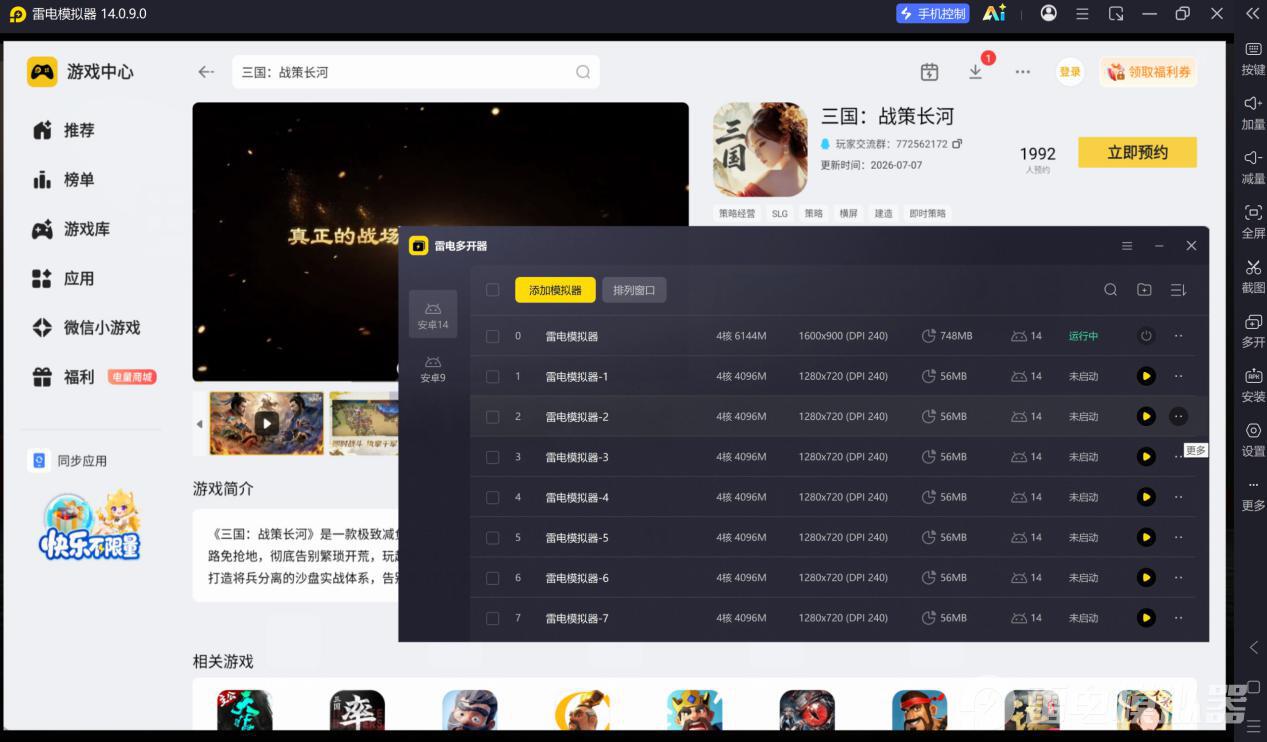Open more options for 雷电模拟器 row 0

[x=1178, y=336]
